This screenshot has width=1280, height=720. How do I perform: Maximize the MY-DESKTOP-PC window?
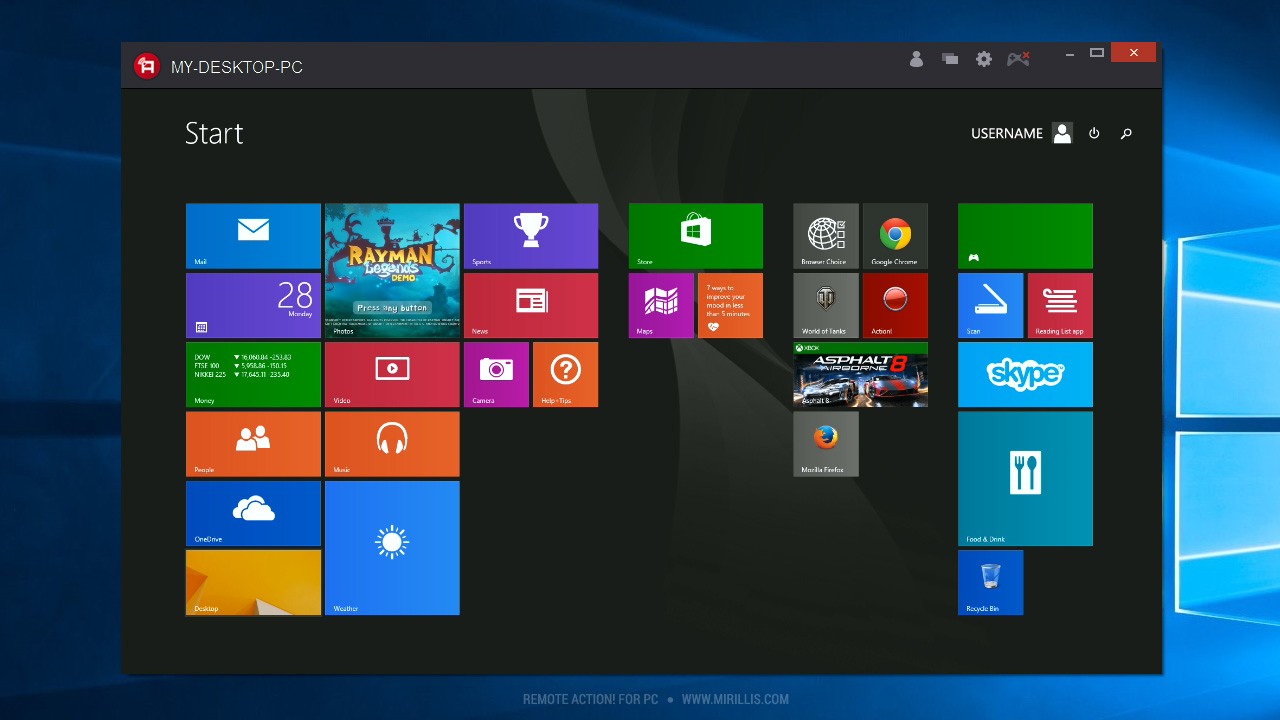point(1097,53)
